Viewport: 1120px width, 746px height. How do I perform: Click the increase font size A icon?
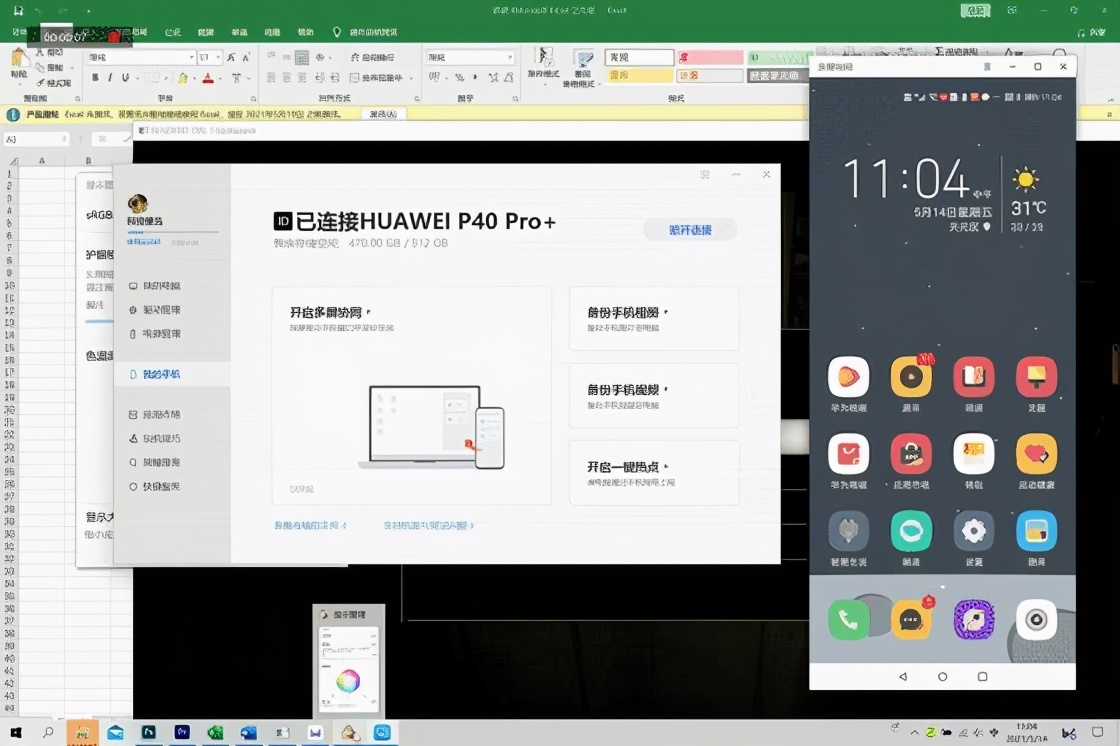point(231,57)
